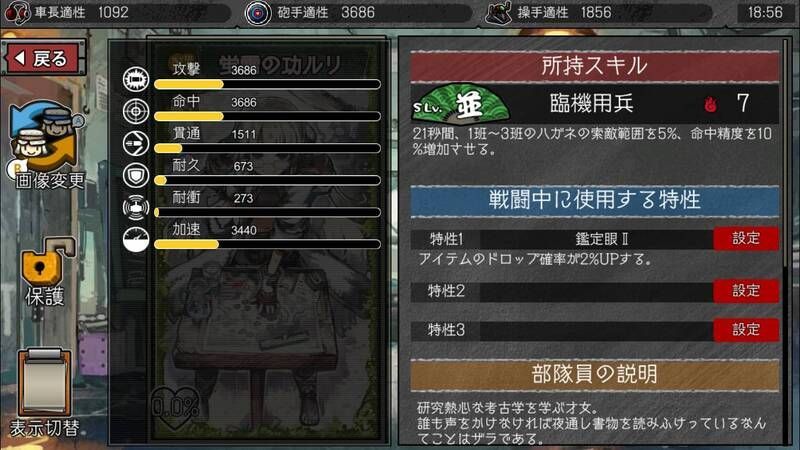Open the 画像変更 image change icon
800x450 pixels.
pos(47,145)
